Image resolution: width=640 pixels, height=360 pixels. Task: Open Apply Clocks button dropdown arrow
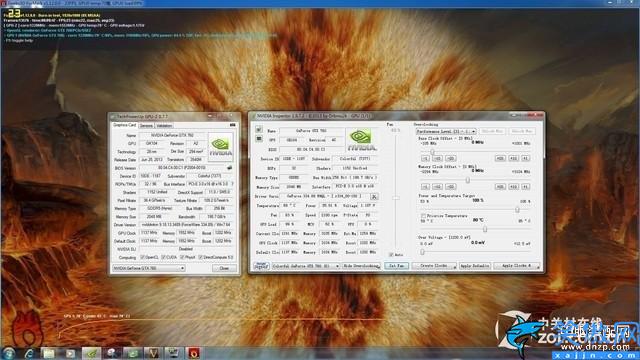538,266
